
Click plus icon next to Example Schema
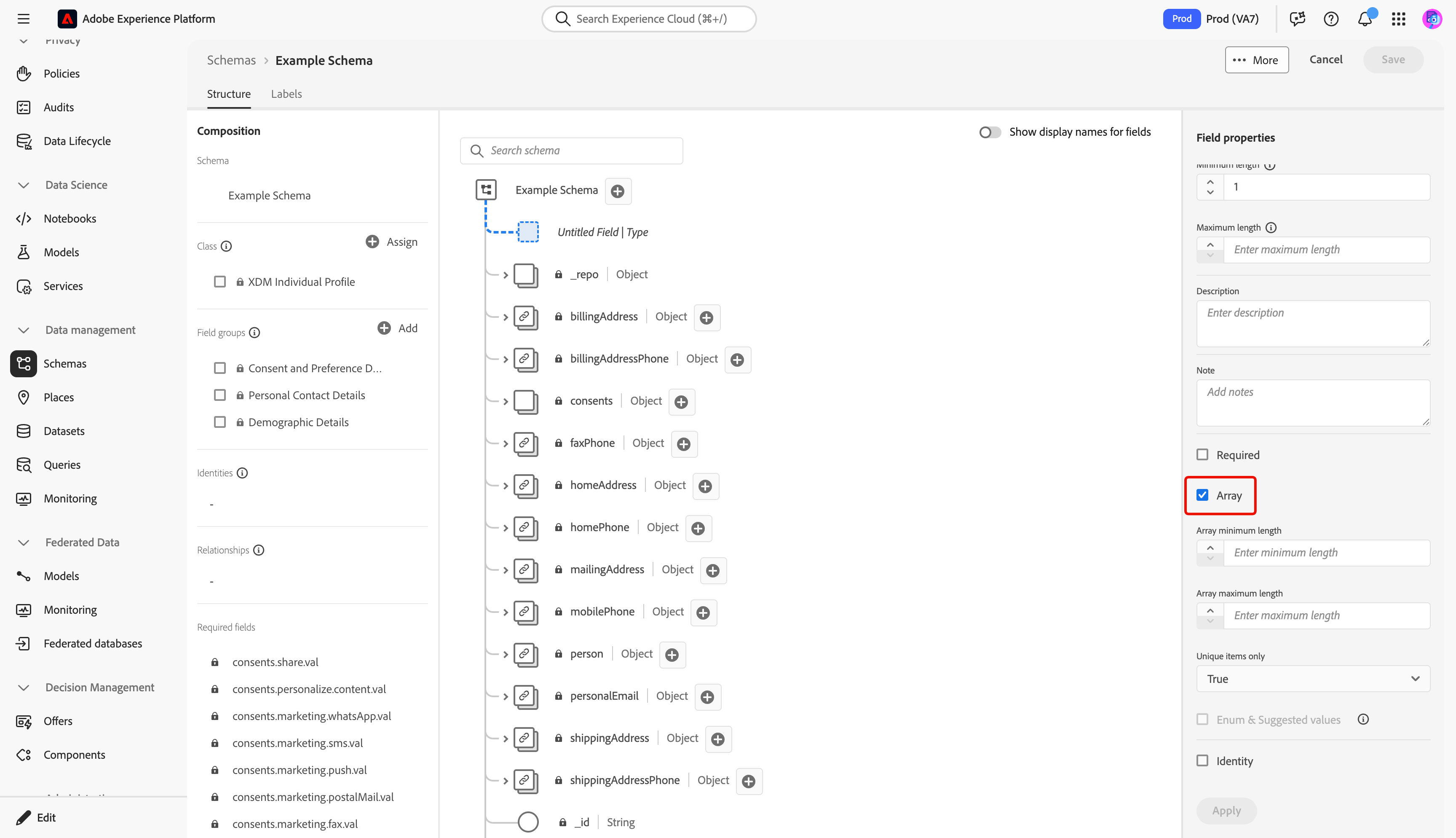[618, 191]
